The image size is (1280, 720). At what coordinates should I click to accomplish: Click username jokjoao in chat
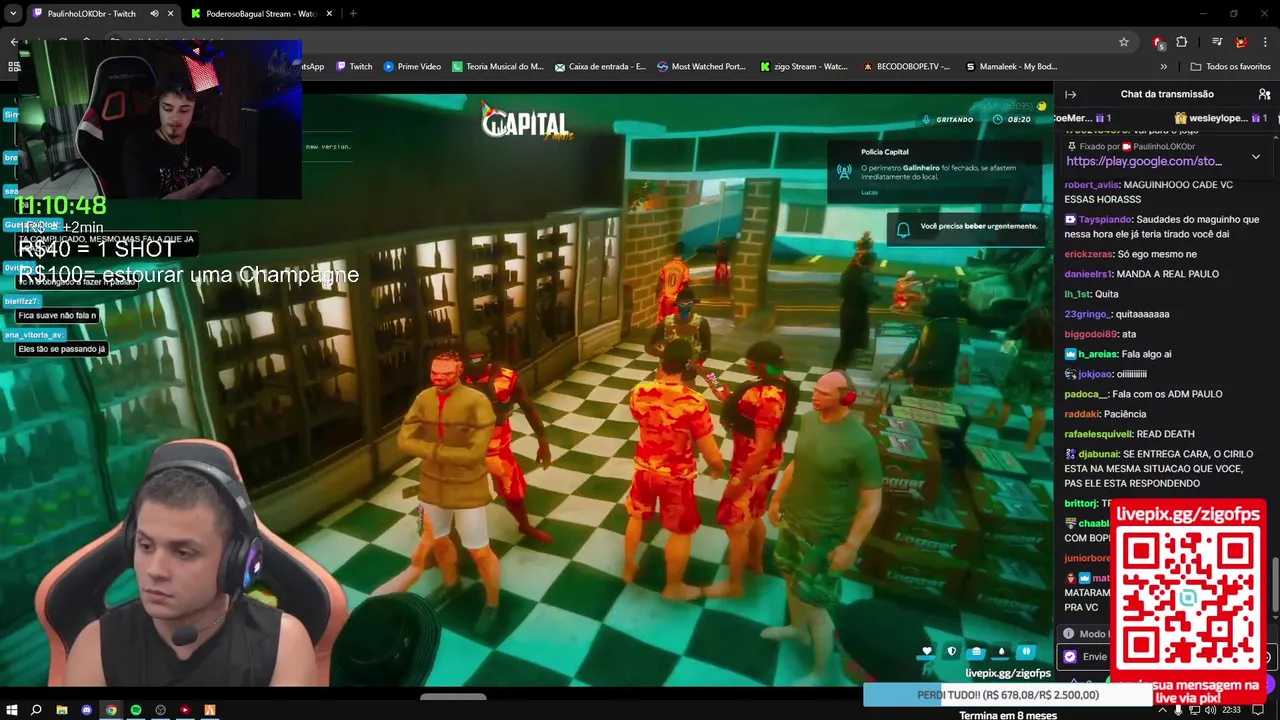pyautogui.click(x=1095, y=374)
